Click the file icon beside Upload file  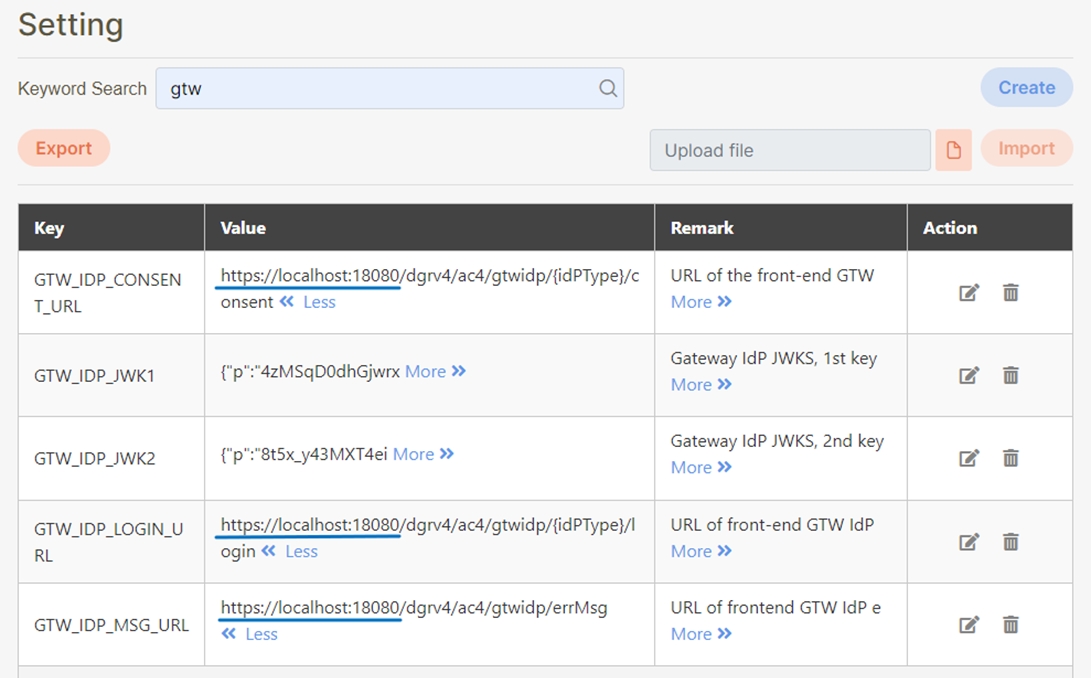[x=953, y=150]
